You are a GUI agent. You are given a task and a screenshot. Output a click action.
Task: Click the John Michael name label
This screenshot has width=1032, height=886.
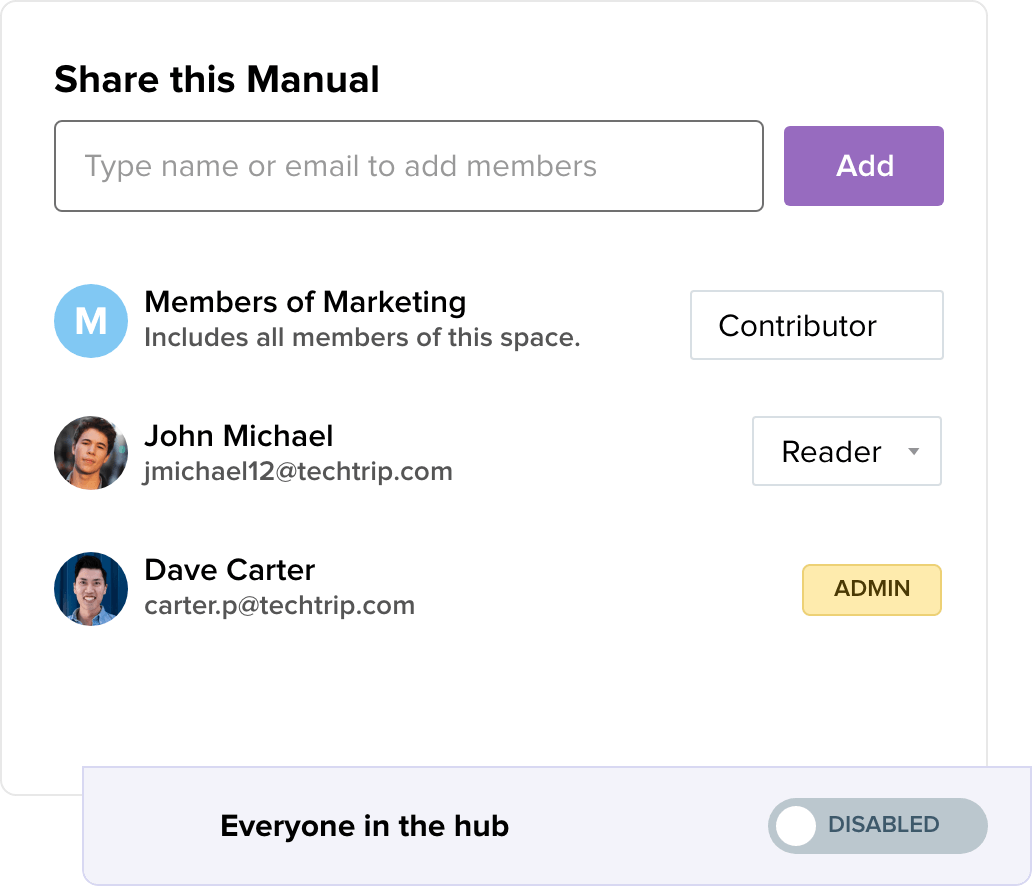pos(238,436)
